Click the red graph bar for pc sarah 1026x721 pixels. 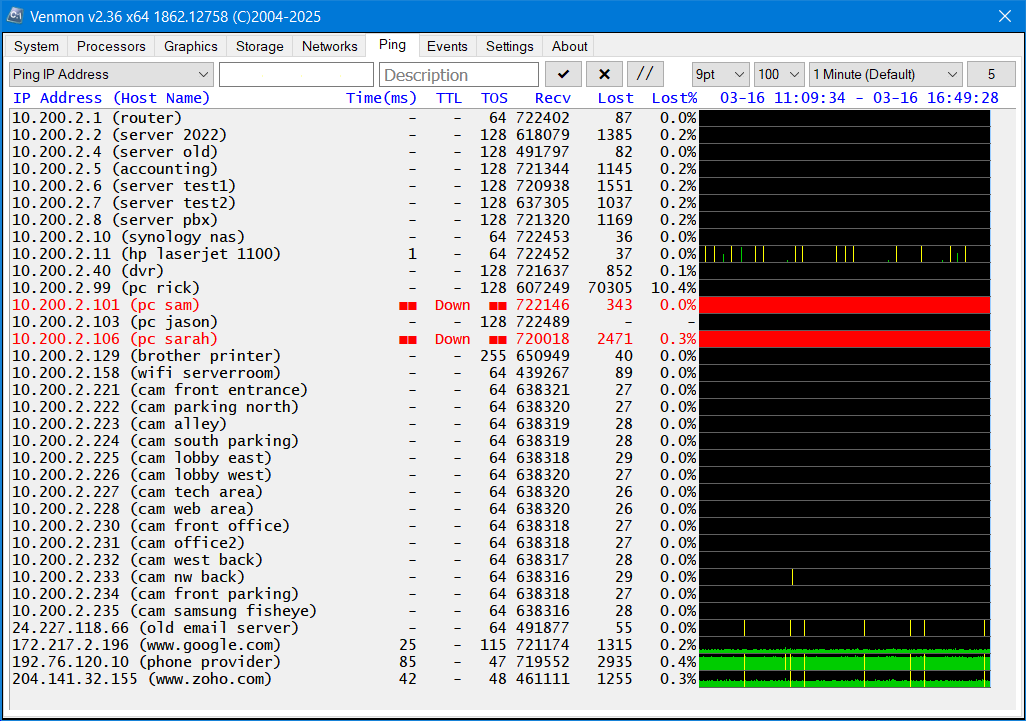click(845, 339)
